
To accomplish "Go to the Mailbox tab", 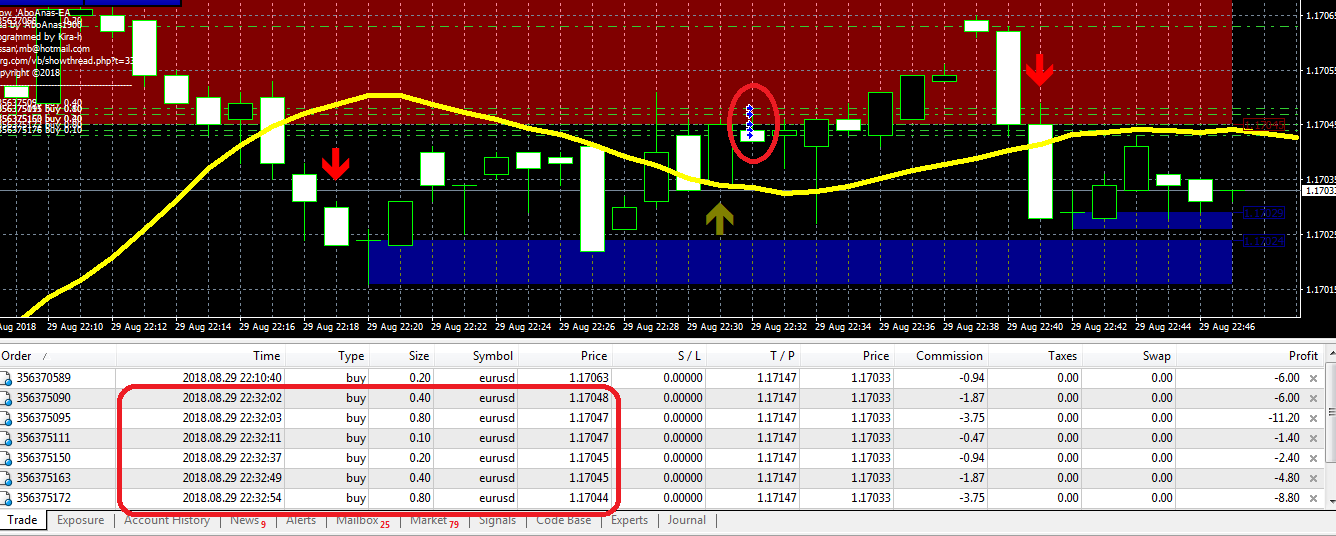I will (357, 520).
